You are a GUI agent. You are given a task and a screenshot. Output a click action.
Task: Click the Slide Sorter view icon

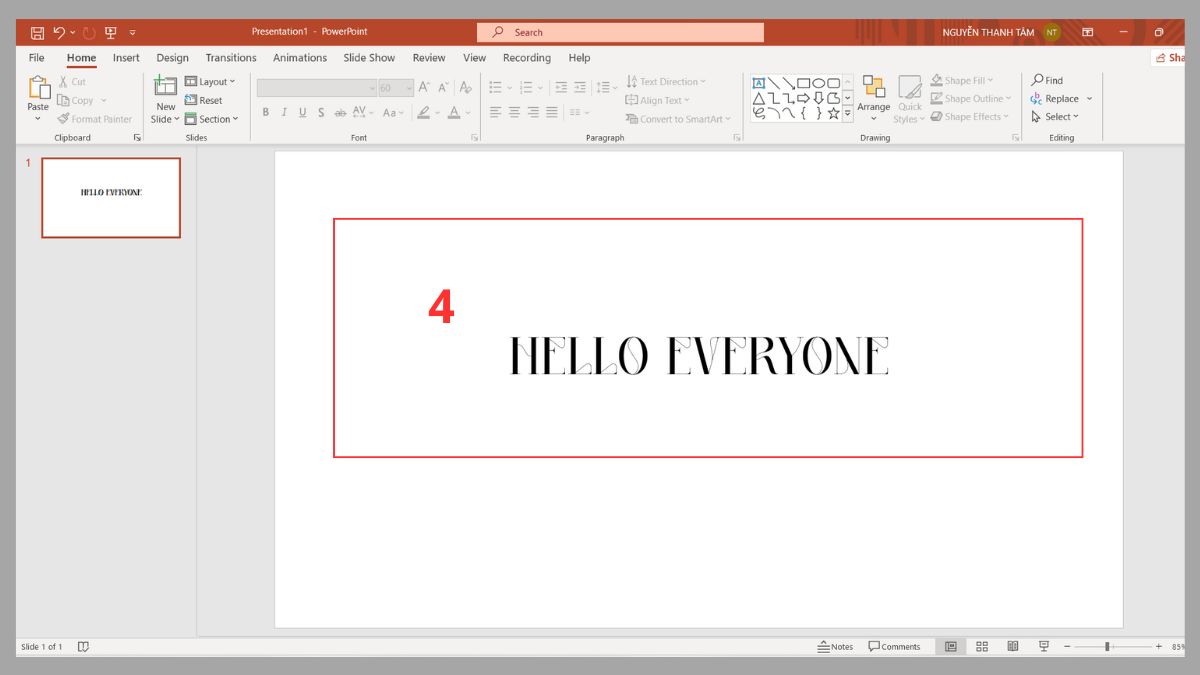(x=981, y=646)
